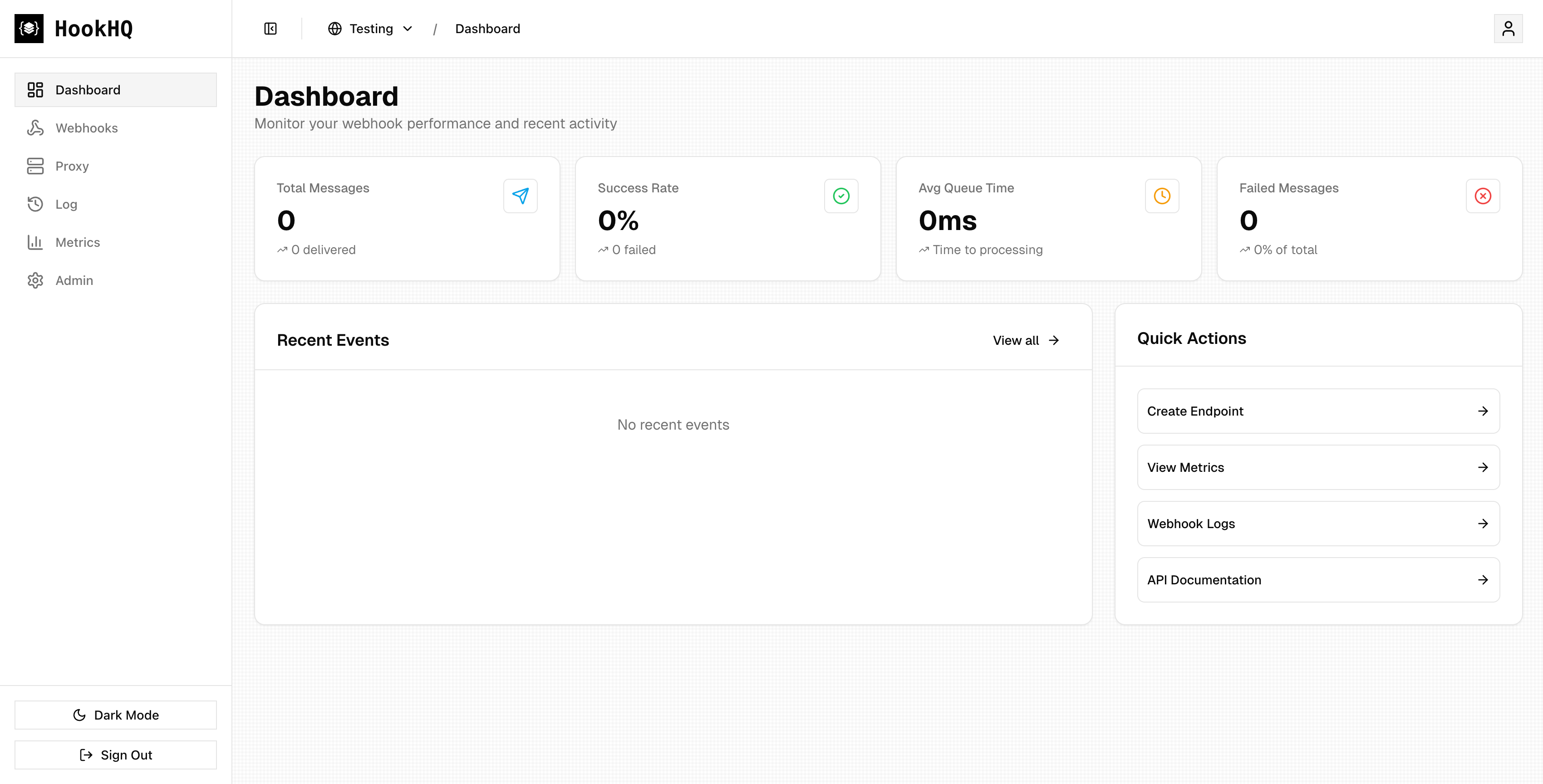The image size is (1543, 784).
Task: Click the Recent Events heading
Action: (333, 340)
